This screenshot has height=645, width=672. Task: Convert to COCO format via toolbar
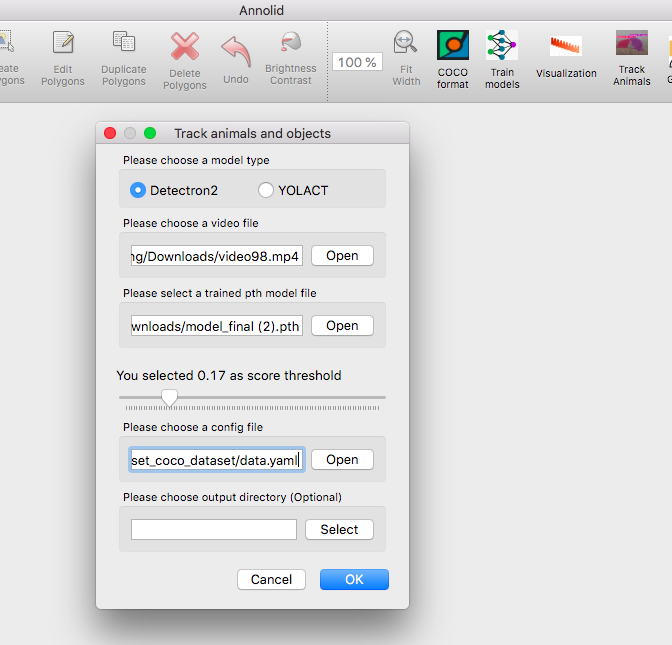[x=453, y=60]
